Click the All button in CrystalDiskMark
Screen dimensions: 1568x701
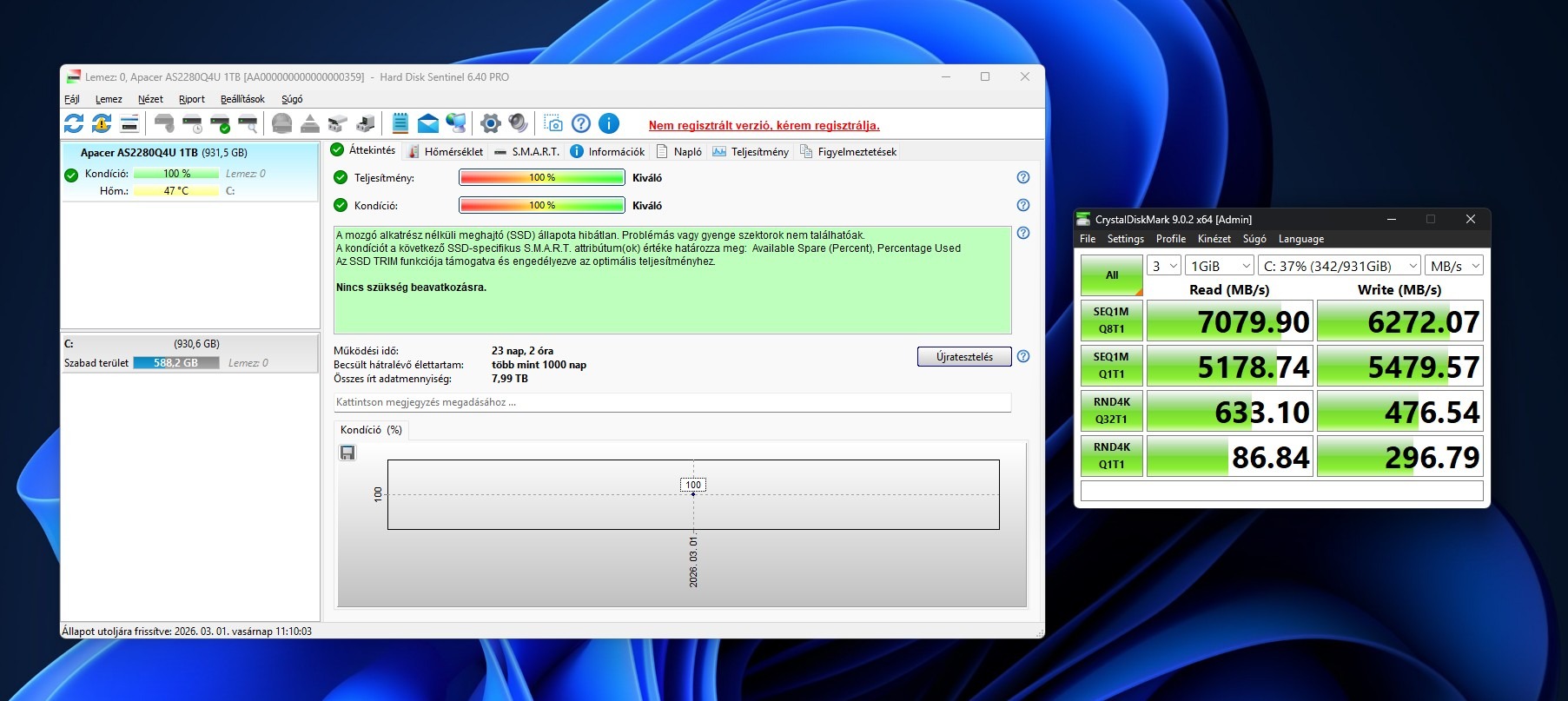[1112, 275]
